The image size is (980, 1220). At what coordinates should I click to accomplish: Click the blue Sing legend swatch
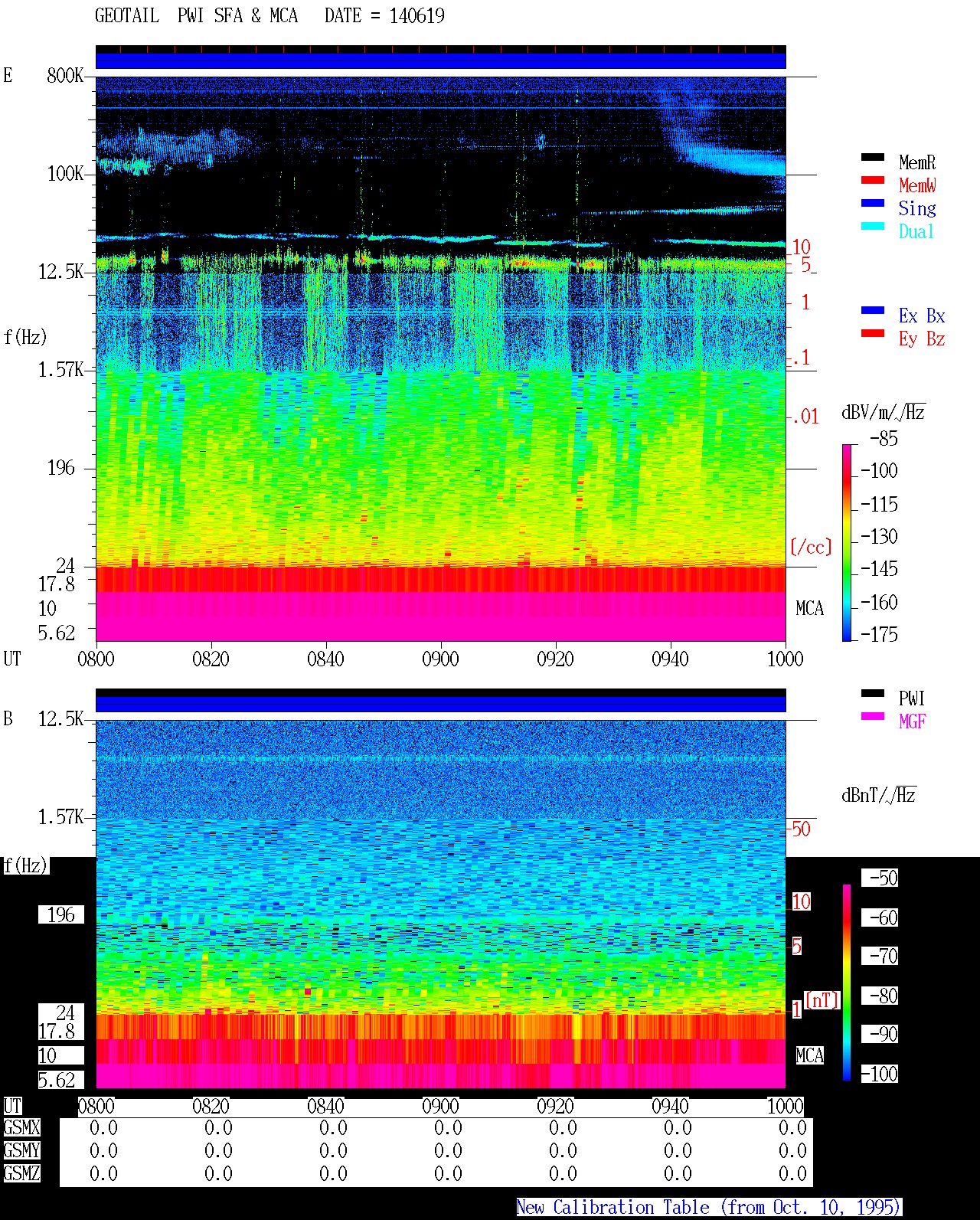coord(873,204)
